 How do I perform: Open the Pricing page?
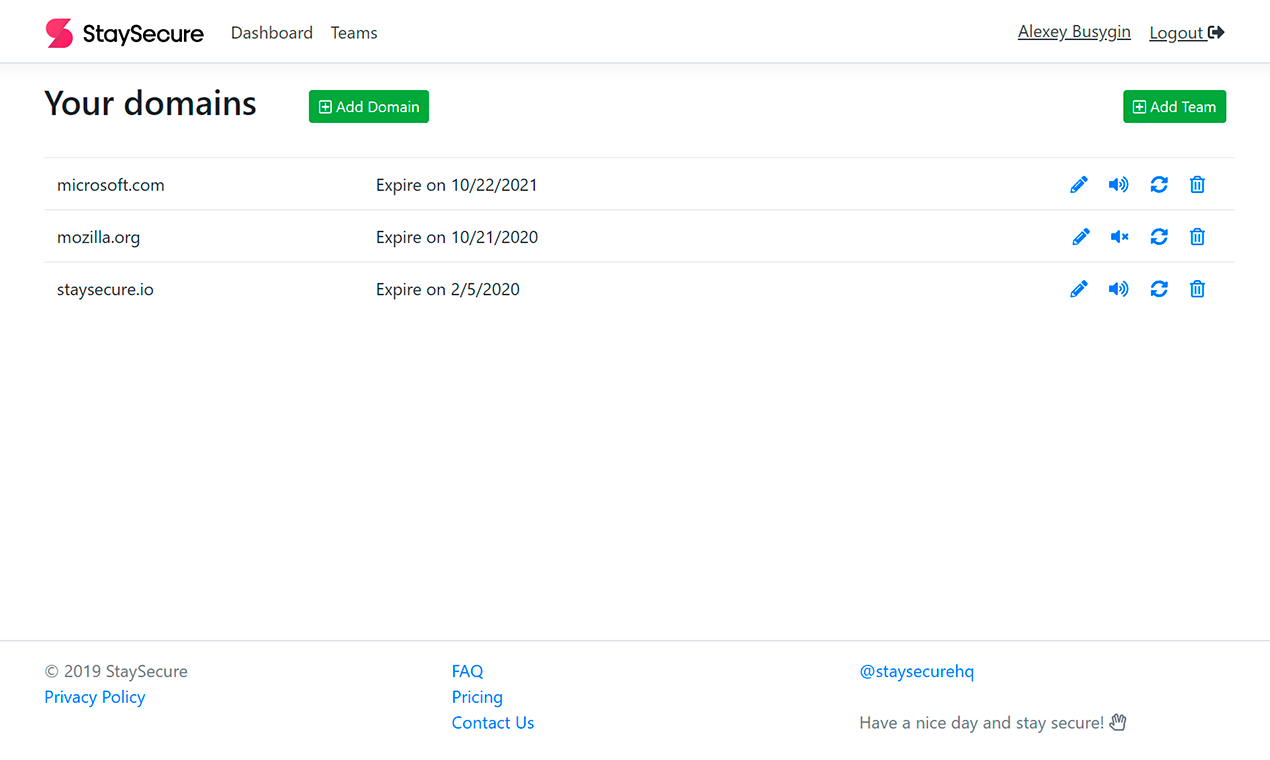[x=477, y=697]
